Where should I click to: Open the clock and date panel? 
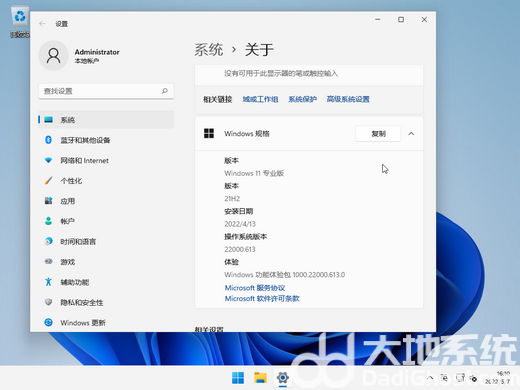click(497, 378)
